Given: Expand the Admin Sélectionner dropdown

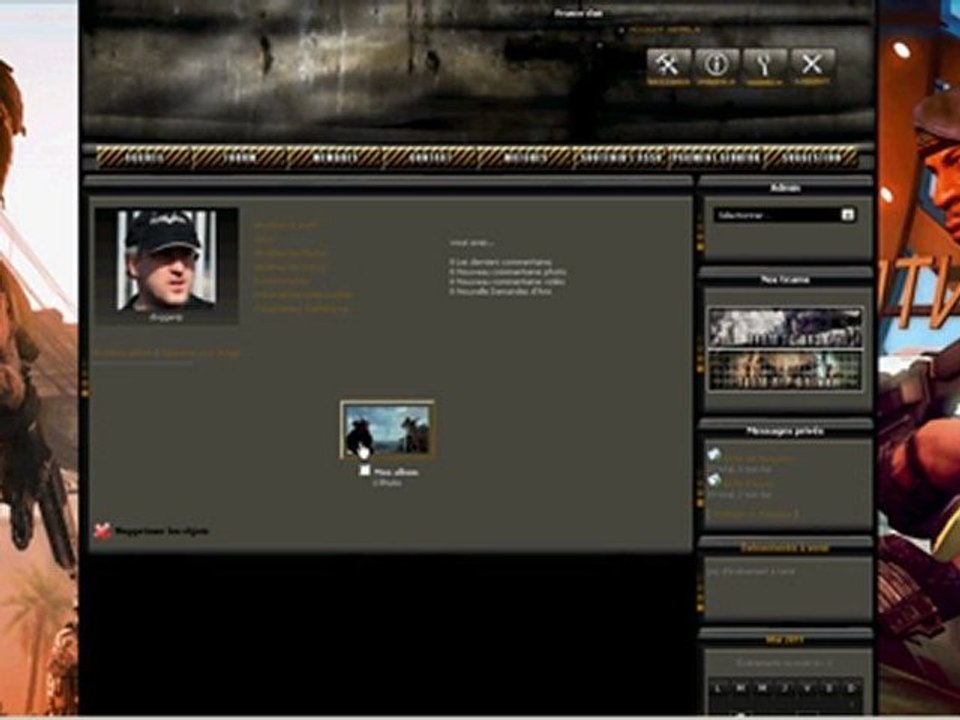Looking at the screenshot, I should click(x=785, y=215).
